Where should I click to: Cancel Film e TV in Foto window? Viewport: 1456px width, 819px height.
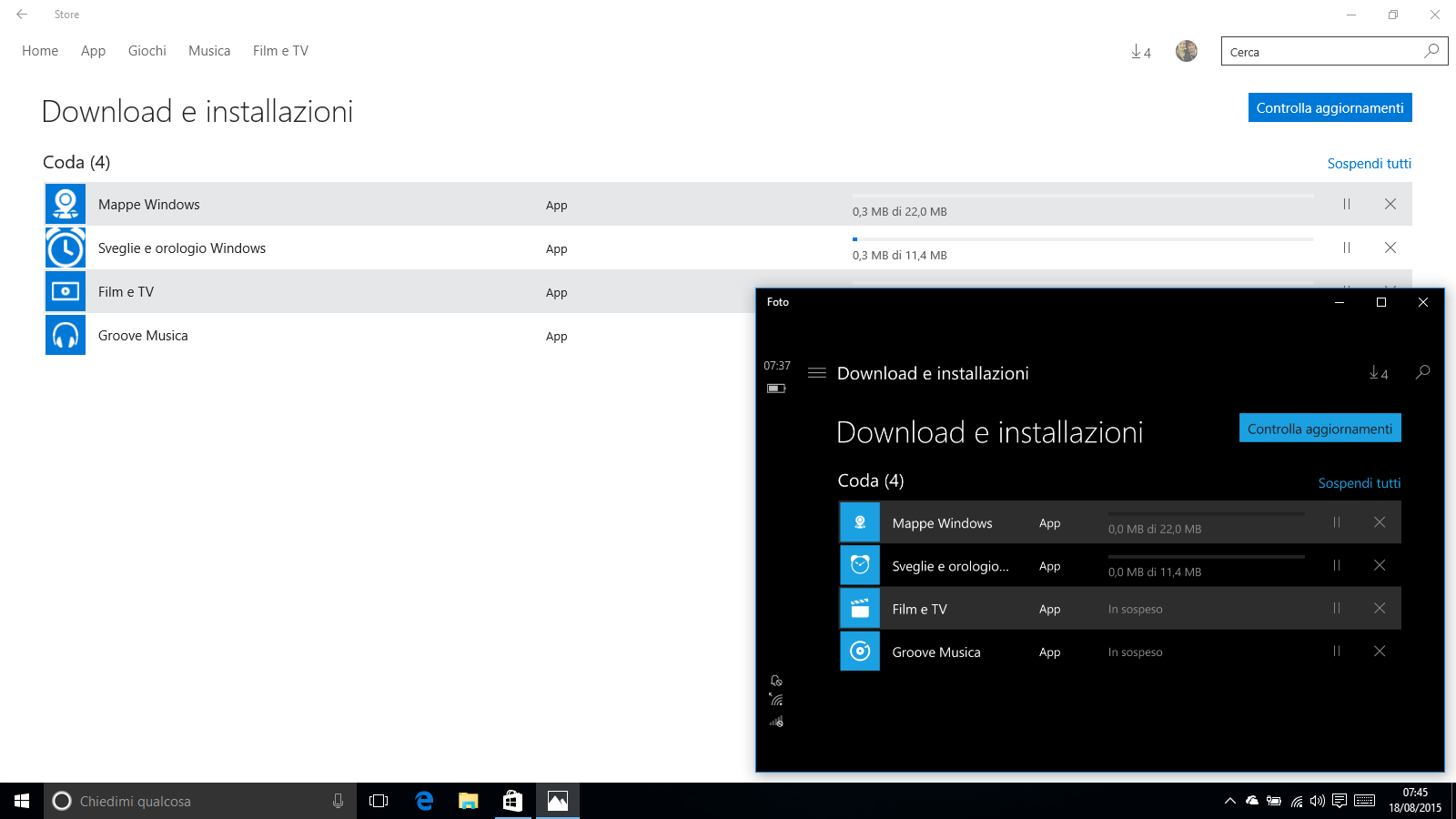1380,608
